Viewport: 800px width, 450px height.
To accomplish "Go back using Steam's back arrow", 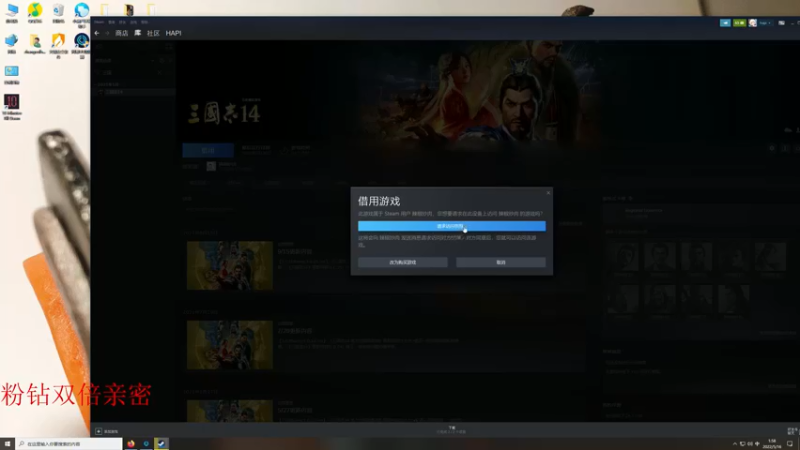I will (97, 33).
